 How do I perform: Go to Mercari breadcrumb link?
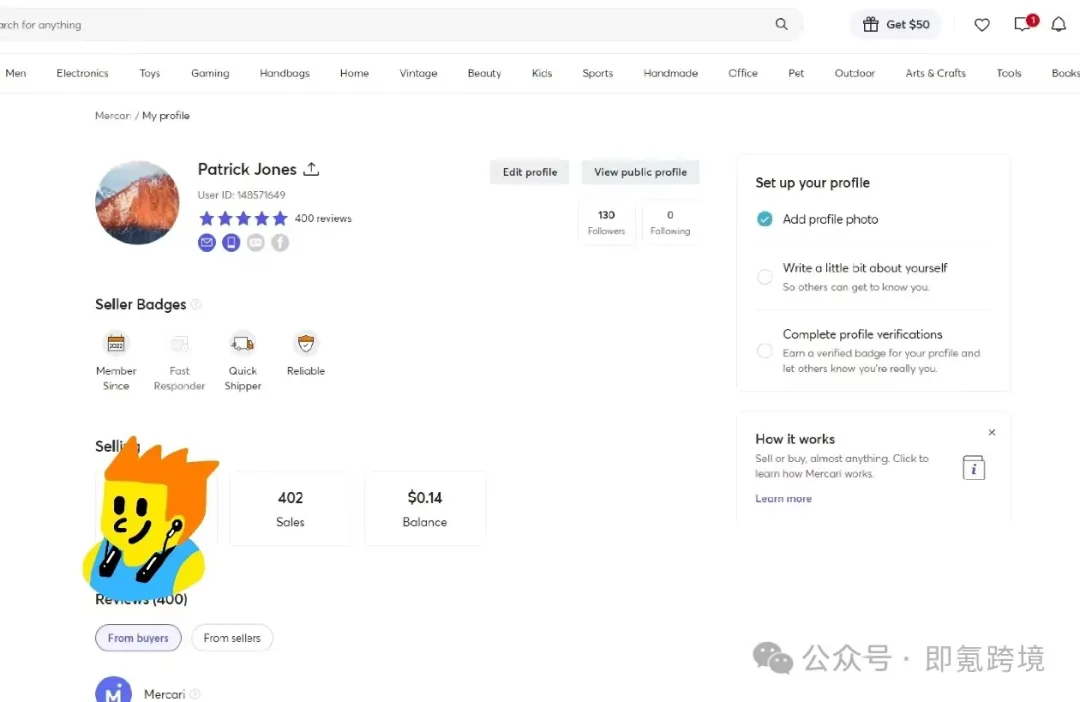click(x=113, y=116)
